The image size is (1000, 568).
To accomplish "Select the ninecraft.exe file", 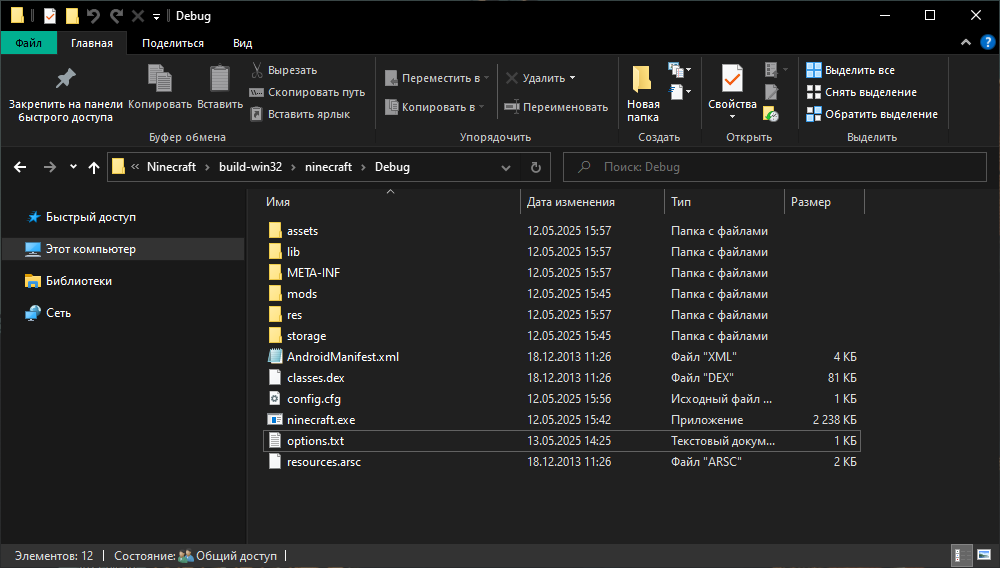I will 320,420.
